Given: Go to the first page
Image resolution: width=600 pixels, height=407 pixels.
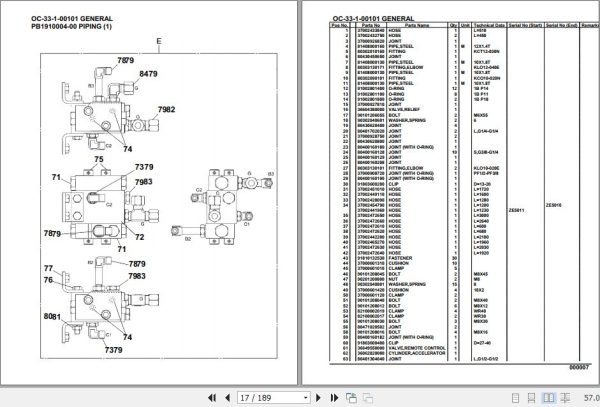Looking at the screenshot, I should click(212, 398).
